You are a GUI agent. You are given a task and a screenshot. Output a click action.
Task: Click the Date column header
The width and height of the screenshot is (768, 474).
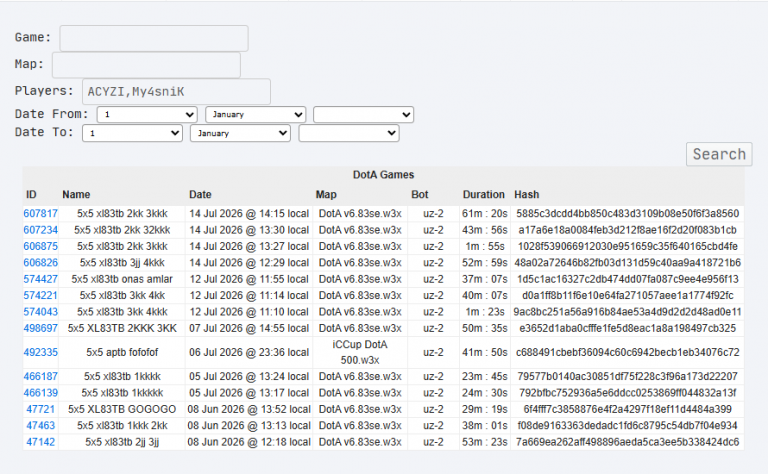point(200,194)
